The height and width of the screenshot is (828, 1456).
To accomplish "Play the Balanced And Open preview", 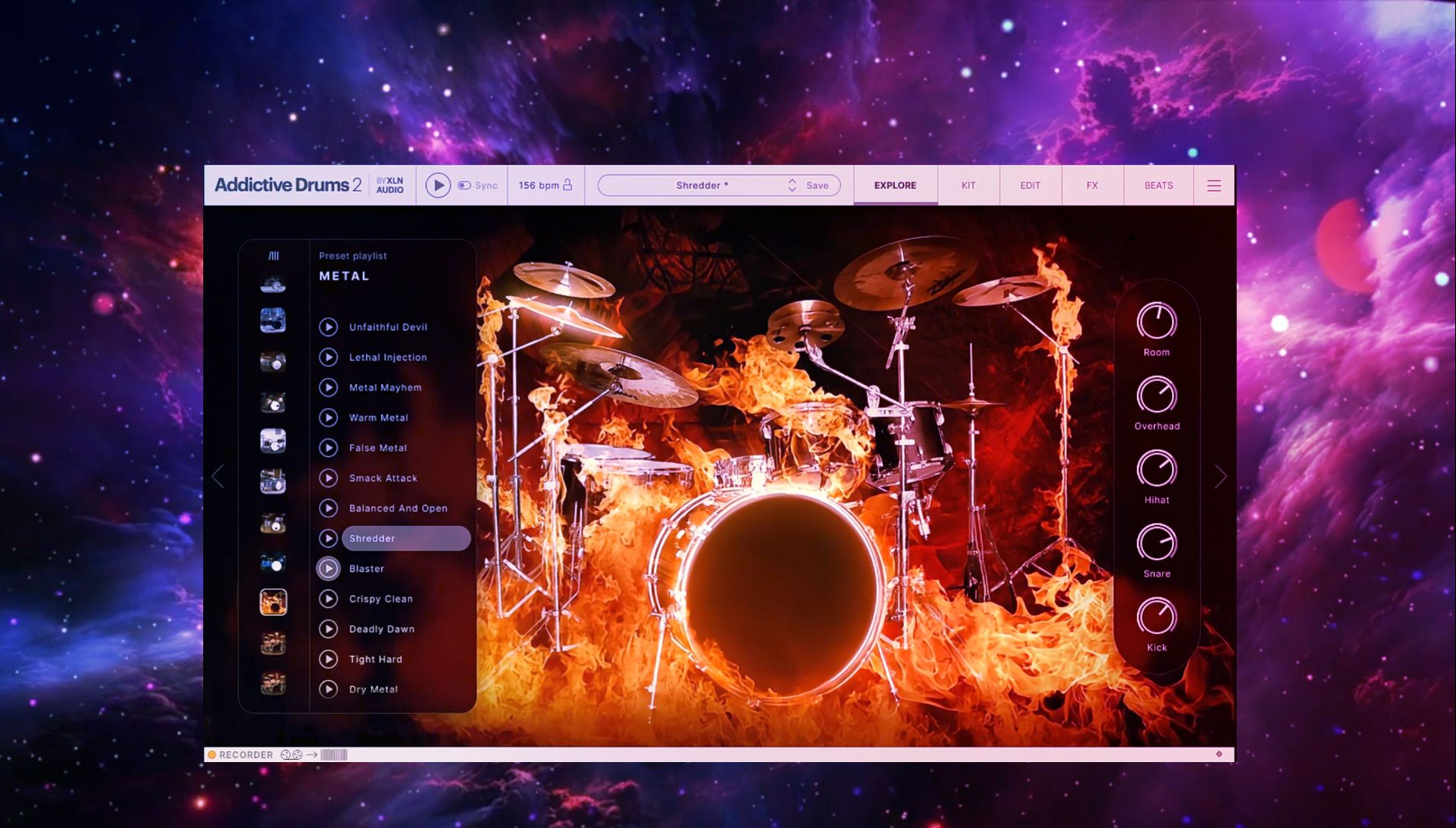I will 328,508.
